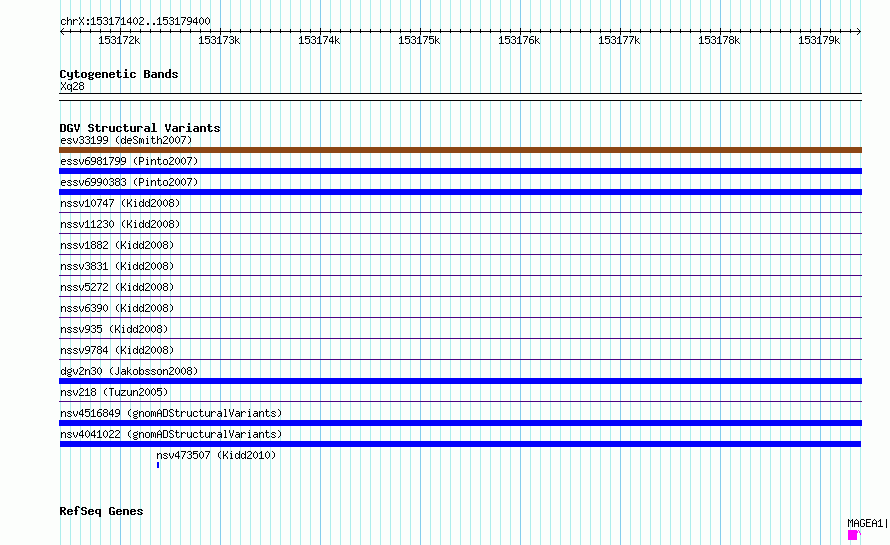Click the blue essv6981799 variant bar

(460, 171)
